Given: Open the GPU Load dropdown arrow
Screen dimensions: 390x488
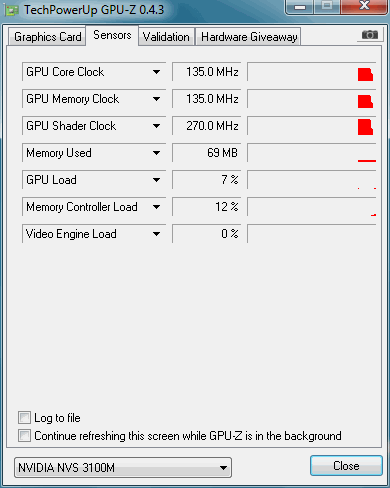Looking at the screenshot, I should pos(156,180).
